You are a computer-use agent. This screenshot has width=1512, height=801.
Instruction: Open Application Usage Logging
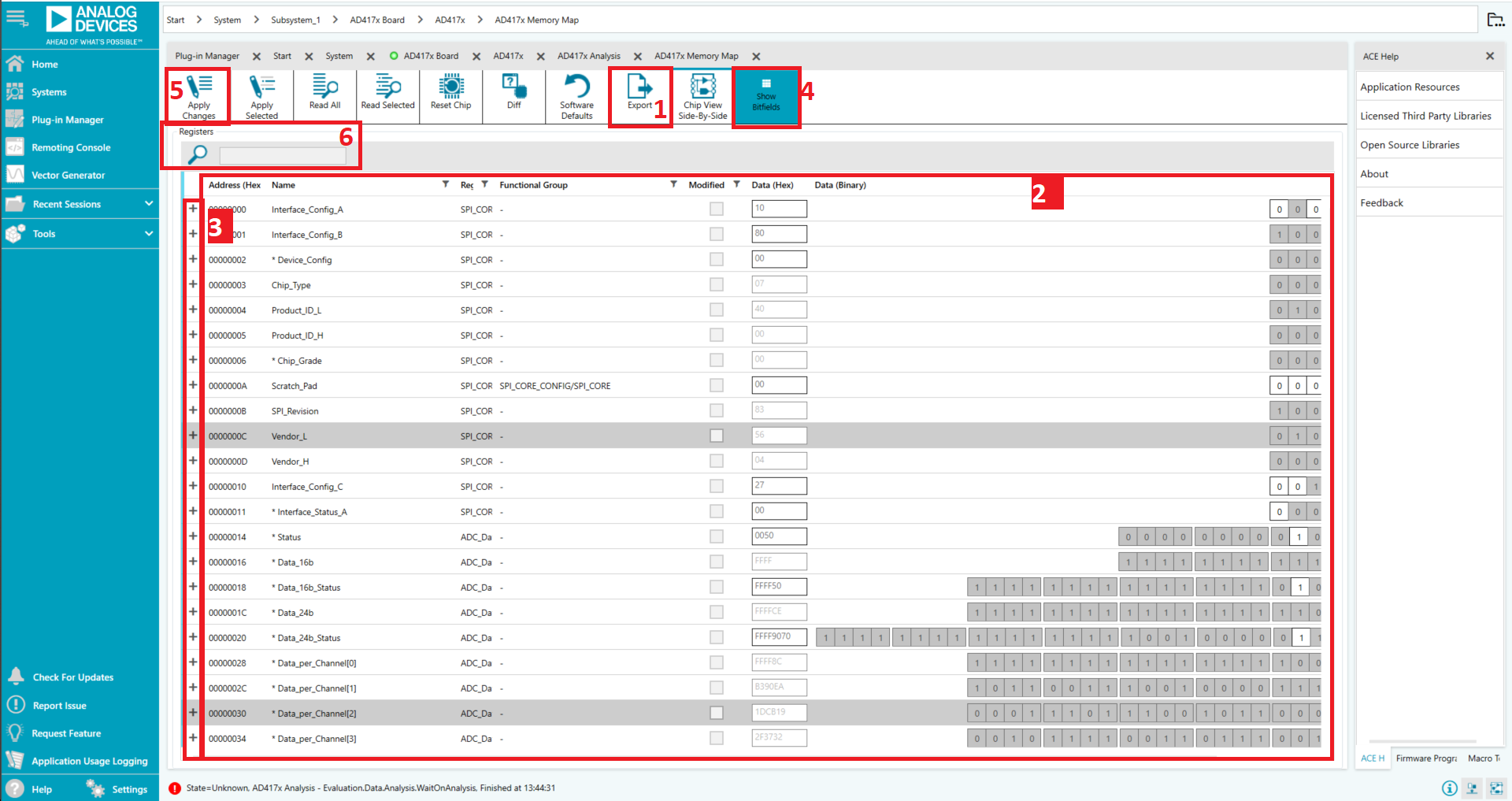tap(89, 762)
